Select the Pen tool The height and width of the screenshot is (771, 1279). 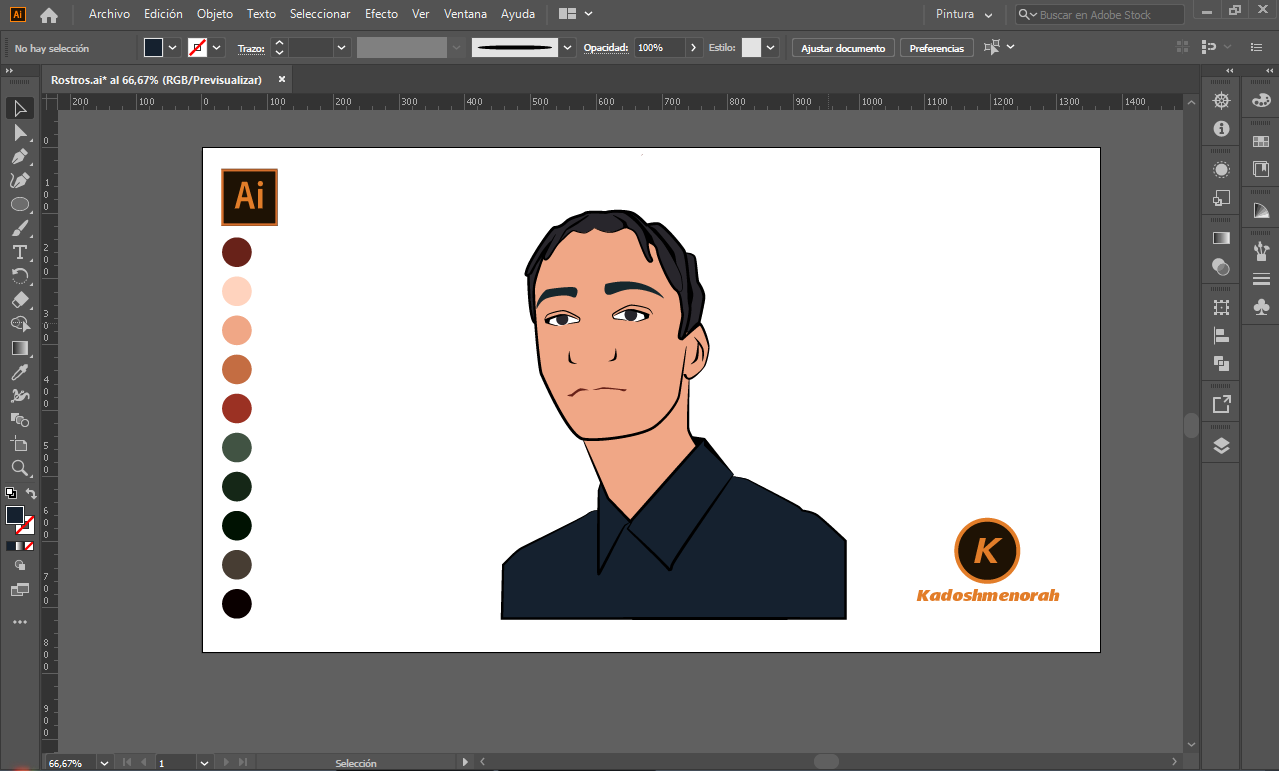pos(19,156)
